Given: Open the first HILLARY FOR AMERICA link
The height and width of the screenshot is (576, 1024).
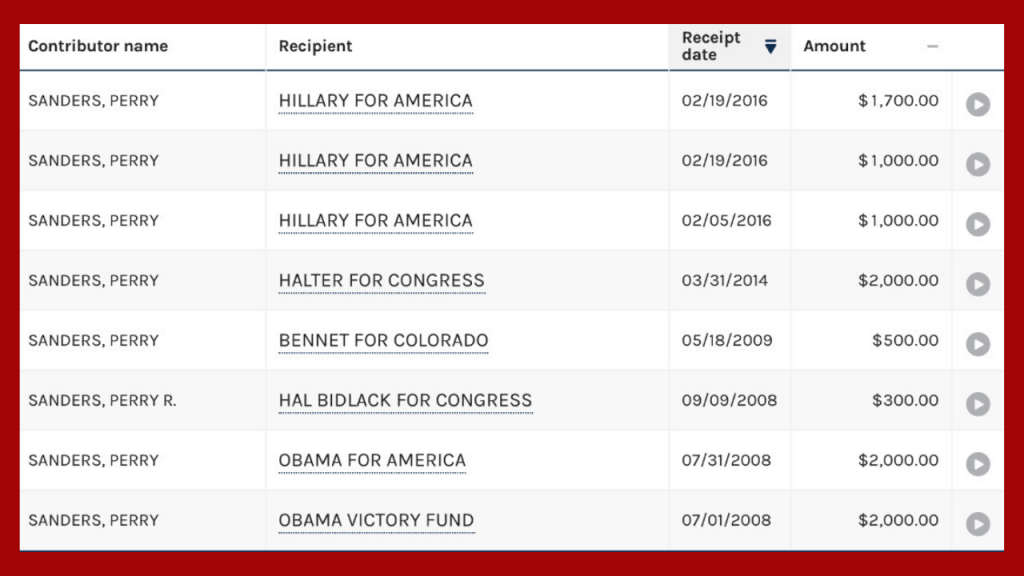Looking at the screenshot, I should (375, 101).
